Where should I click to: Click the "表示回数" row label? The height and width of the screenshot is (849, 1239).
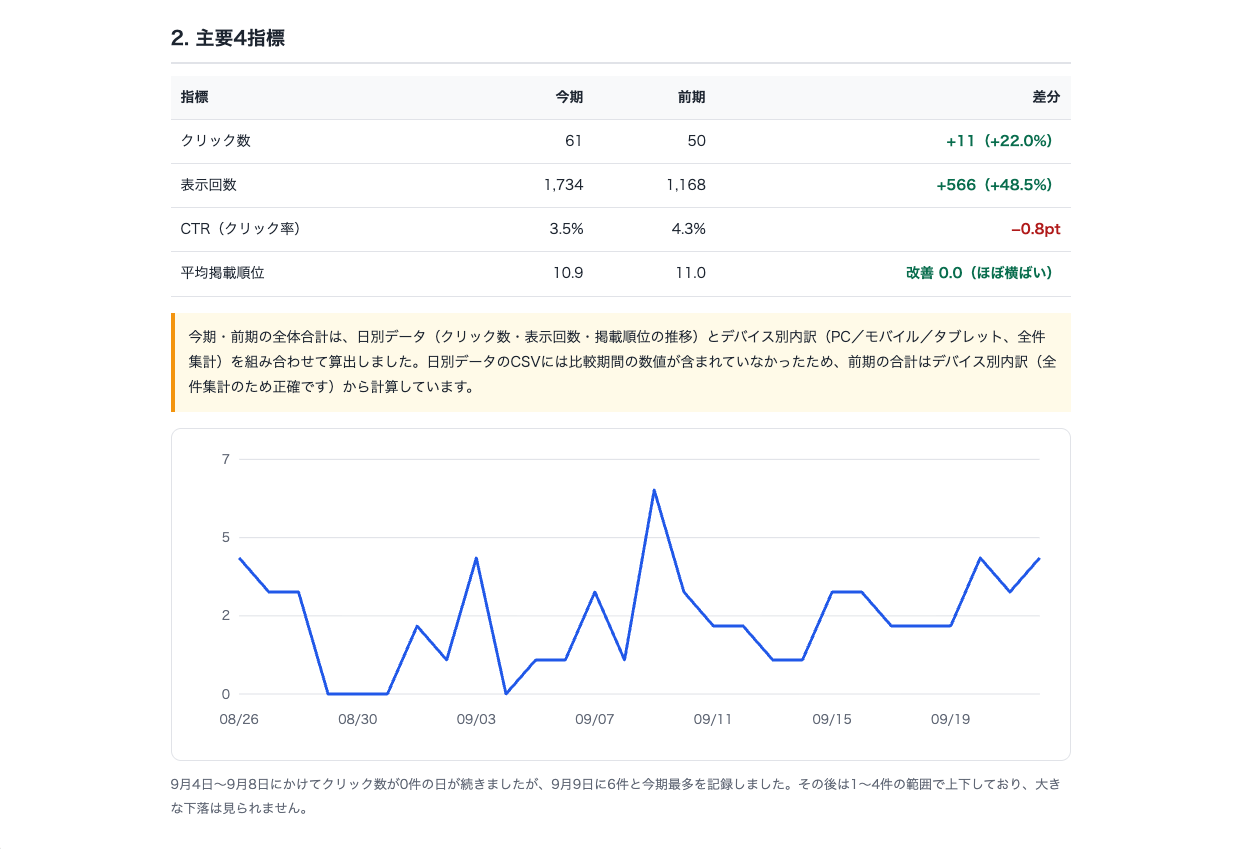click(209, 185)
